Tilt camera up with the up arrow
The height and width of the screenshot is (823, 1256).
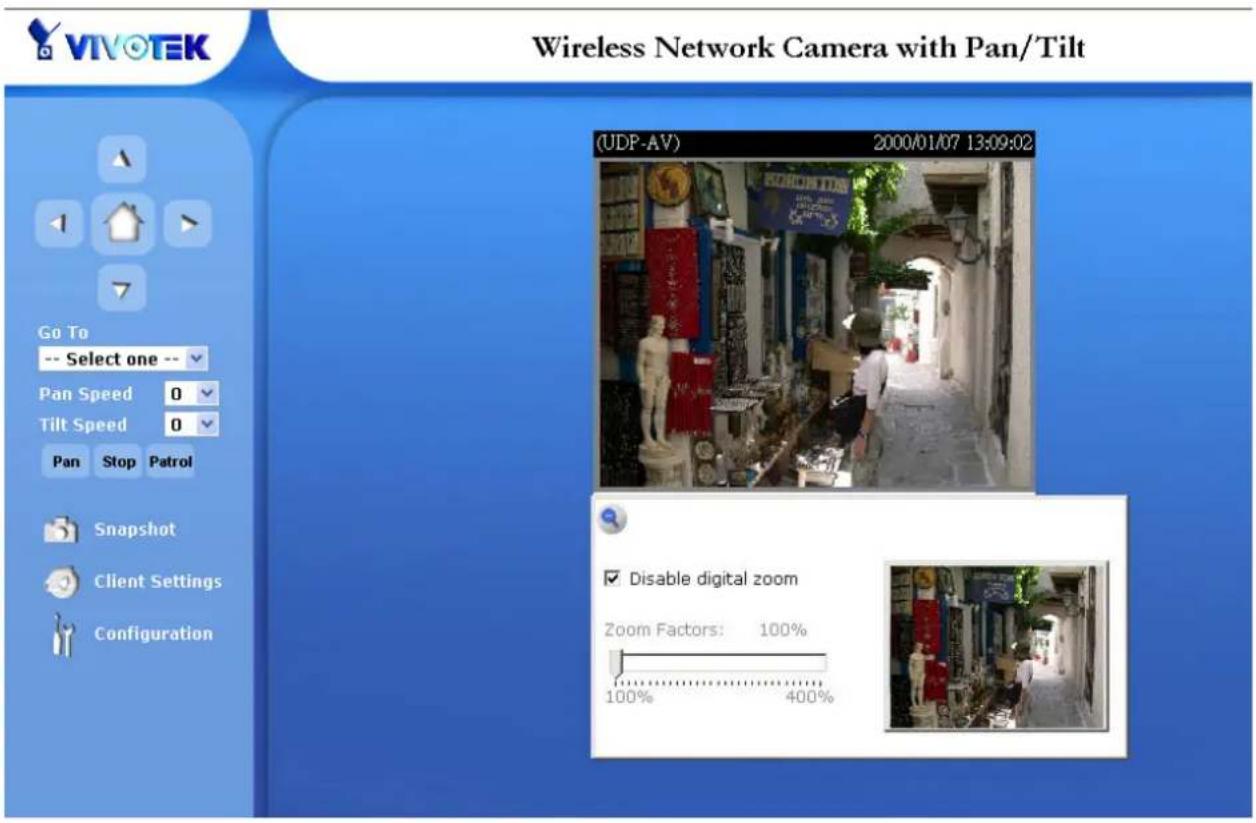click(122, 158)
